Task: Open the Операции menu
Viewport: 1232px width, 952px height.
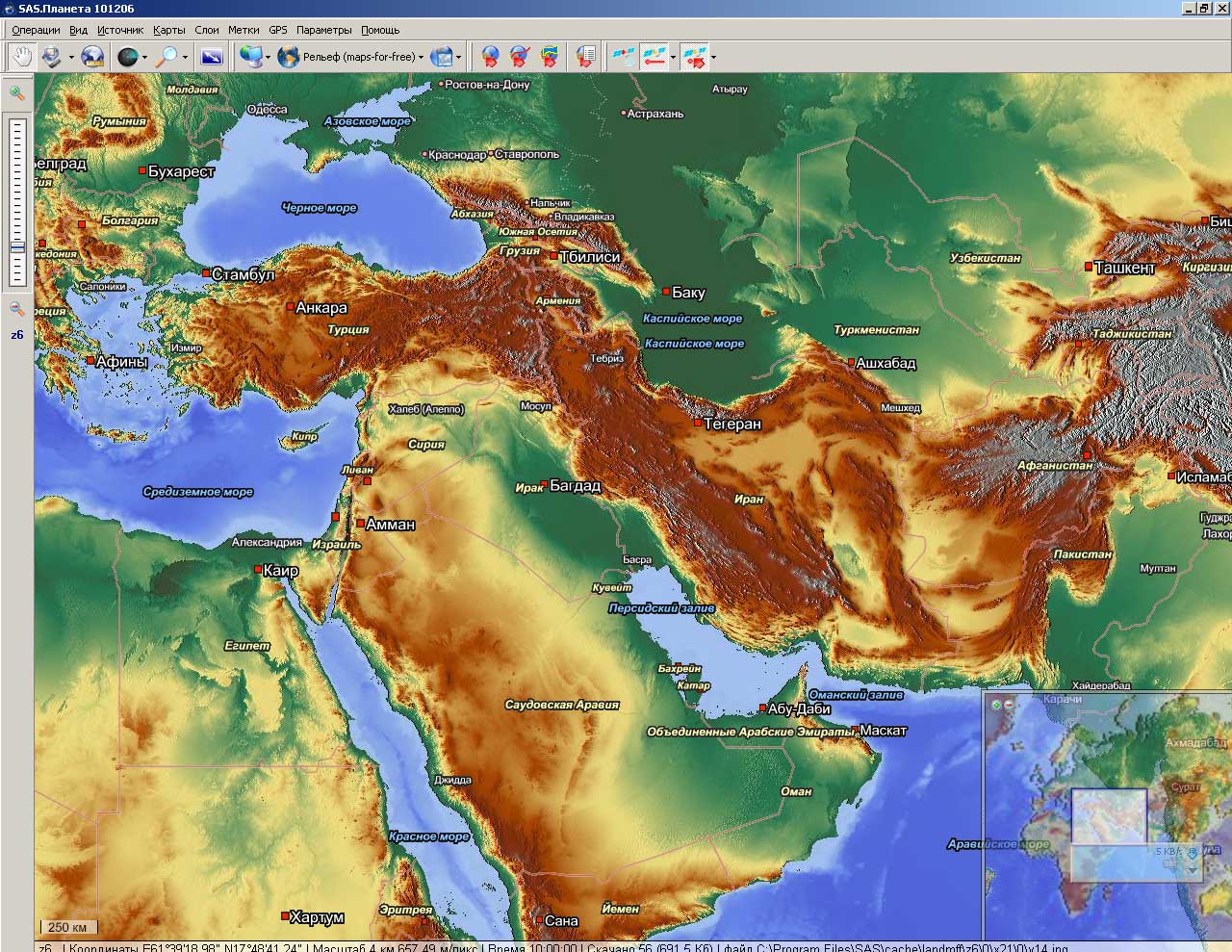Action: pos(36,30)
